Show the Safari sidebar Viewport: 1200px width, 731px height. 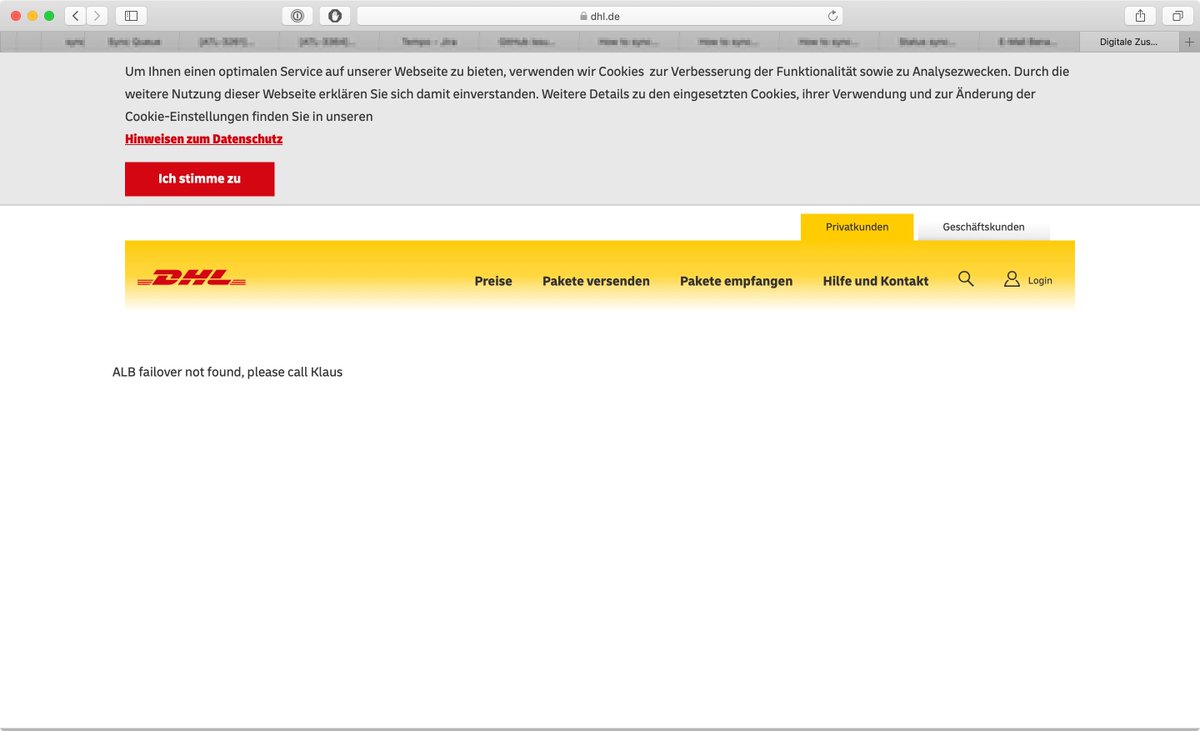[131, 16]
